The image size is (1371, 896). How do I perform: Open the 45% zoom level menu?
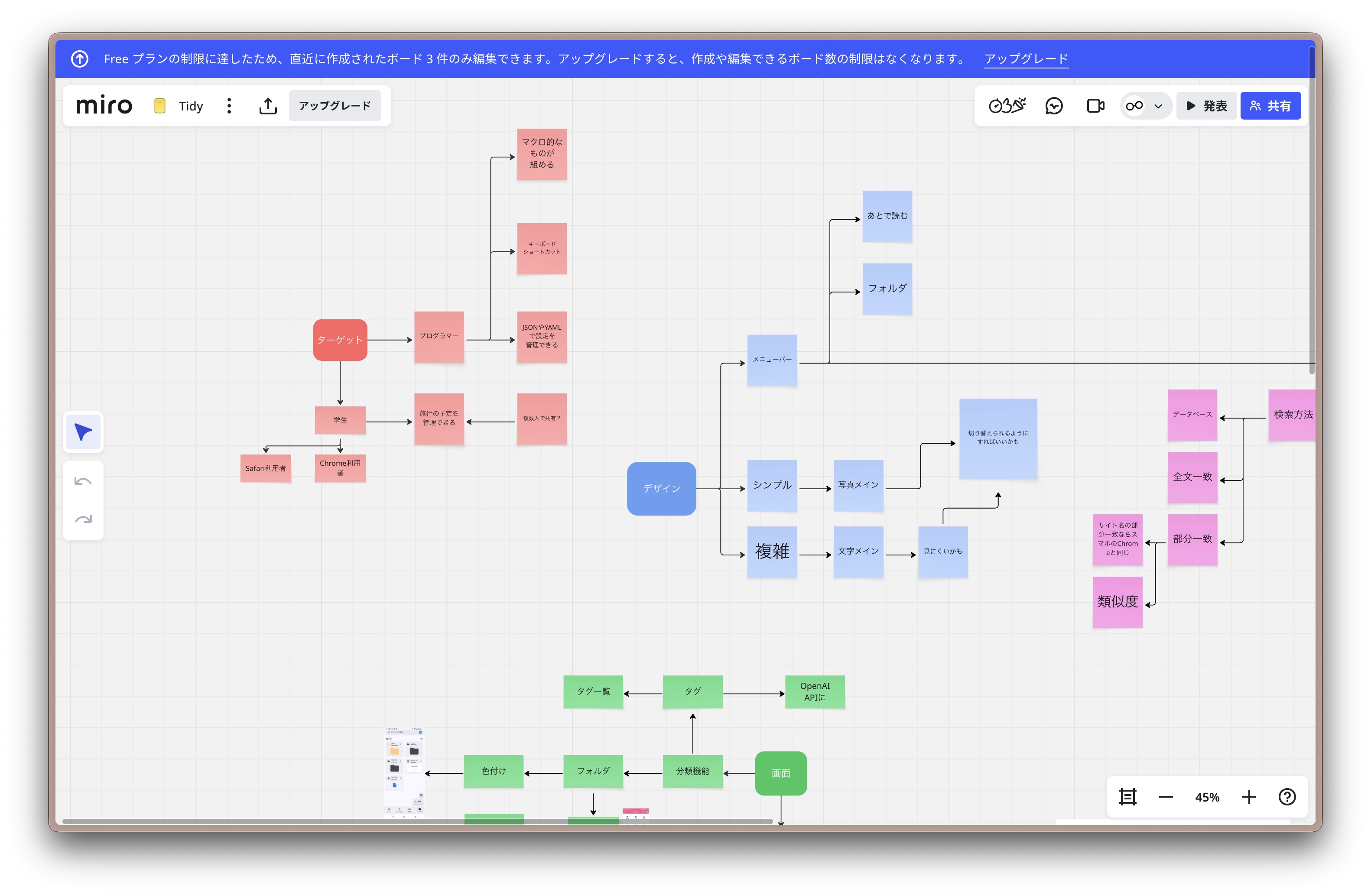pyautogui.click(x=1207, y=797)
